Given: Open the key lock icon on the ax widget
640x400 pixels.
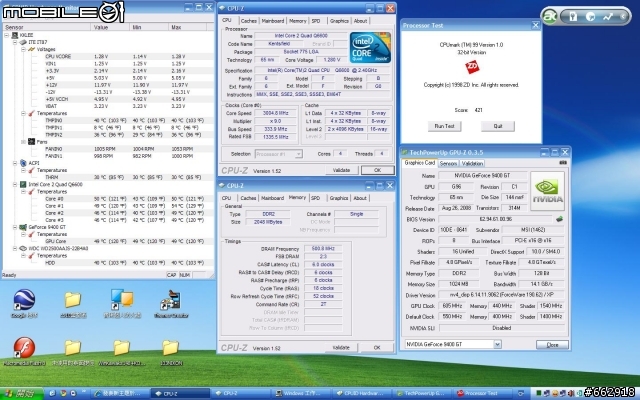Looking at the screenshot, I should (x=573, y=16).
